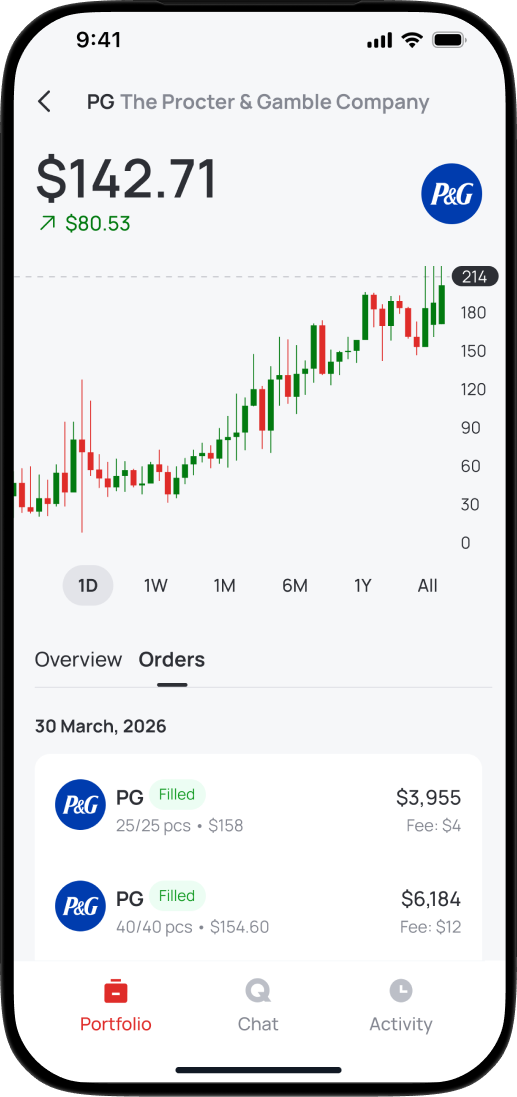Screen dimensions: 517x1097
Task: Tap P&G logo on $3,955 order
Action: pos(80,805)
